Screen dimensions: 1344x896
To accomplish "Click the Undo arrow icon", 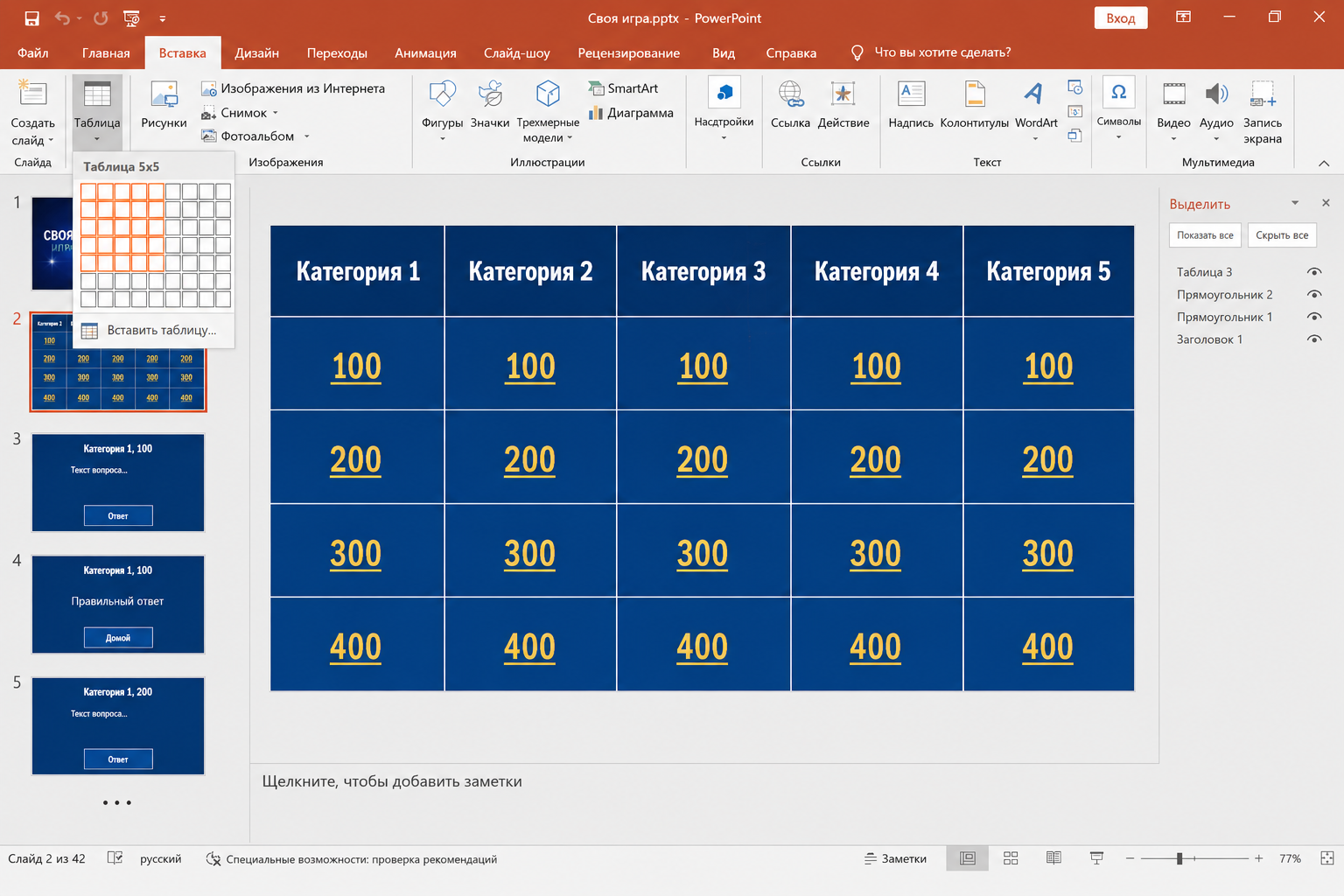I will click(62, 18).
